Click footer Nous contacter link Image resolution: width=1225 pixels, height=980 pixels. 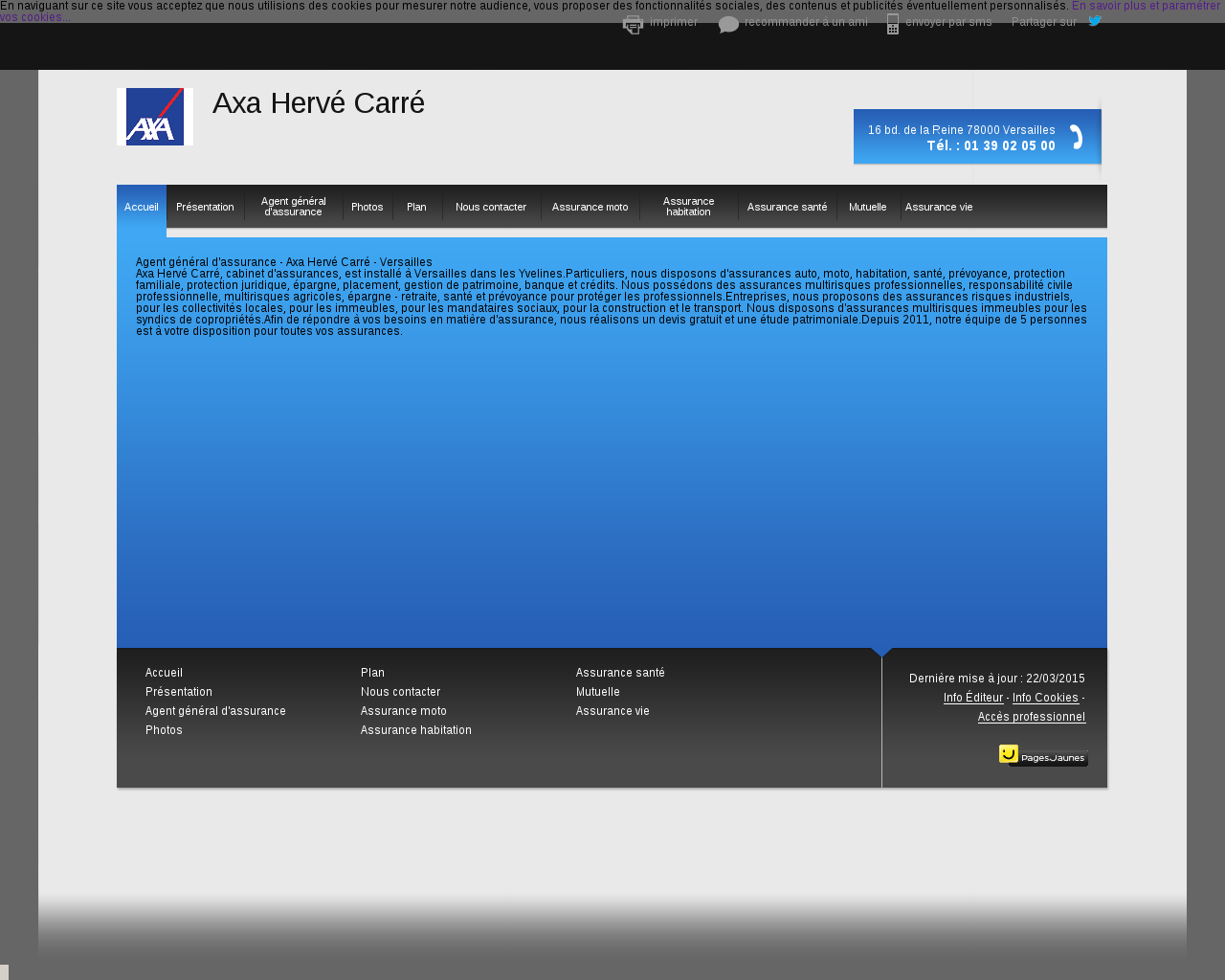pos(400,692)
